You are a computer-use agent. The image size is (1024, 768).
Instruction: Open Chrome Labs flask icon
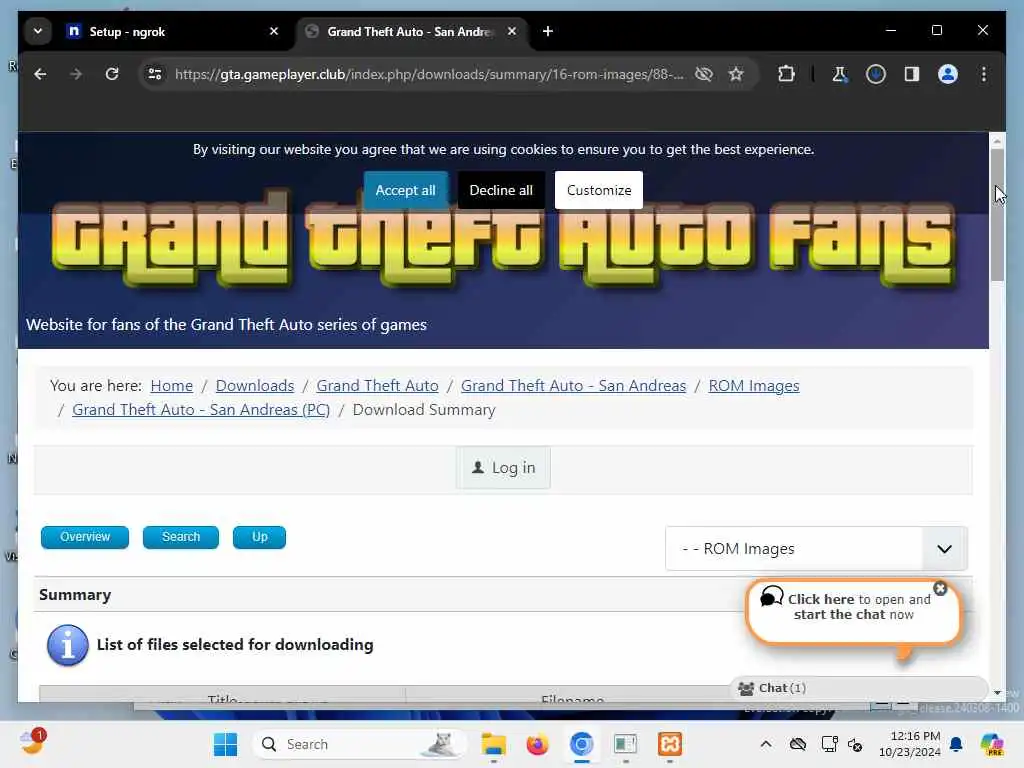pyautogui.click(x=839, y=74)
